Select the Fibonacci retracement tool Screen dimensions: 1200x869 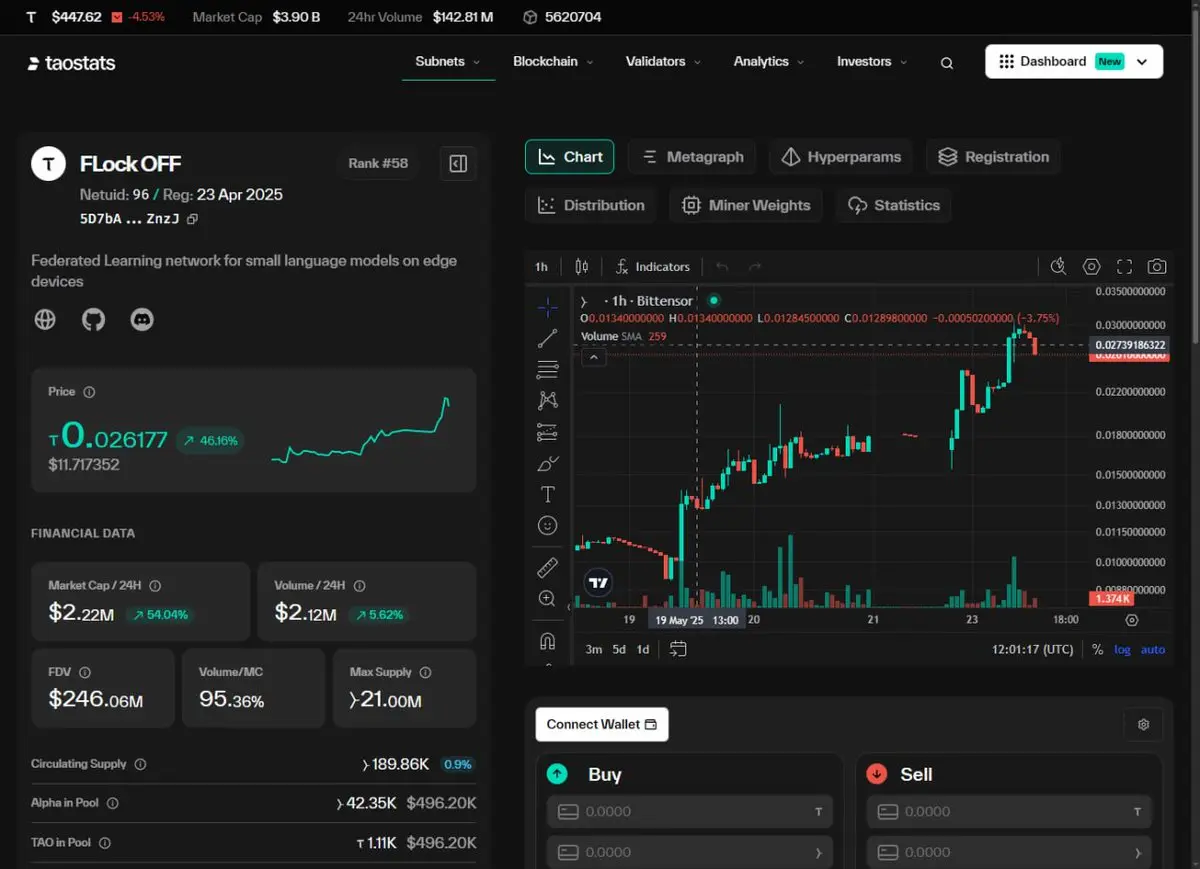point(547,369)
